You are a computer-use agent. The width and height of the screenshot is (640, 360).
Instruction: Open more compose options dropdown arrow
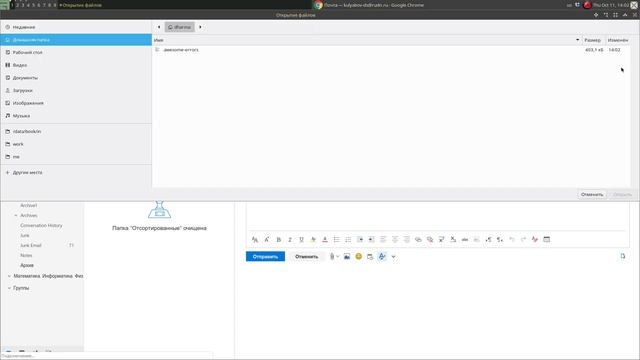393,257
